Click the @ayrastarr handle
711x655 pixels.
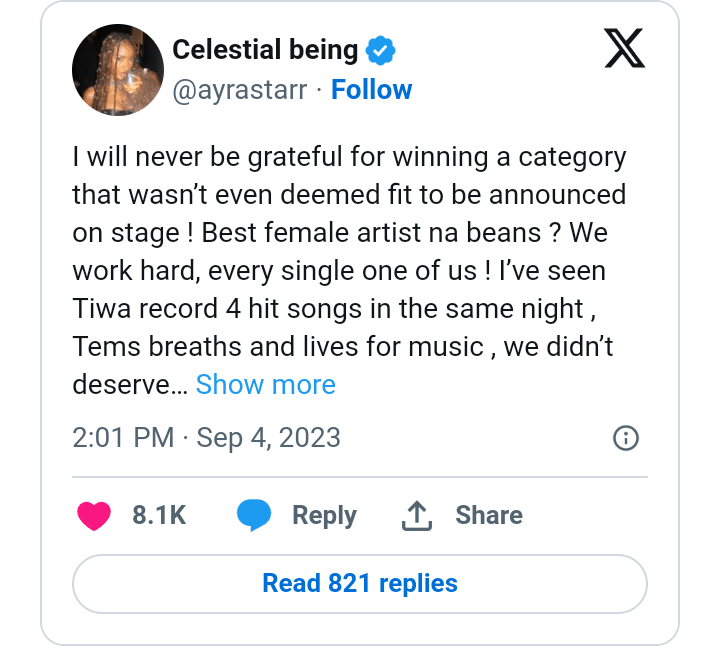tap(239, 90)
